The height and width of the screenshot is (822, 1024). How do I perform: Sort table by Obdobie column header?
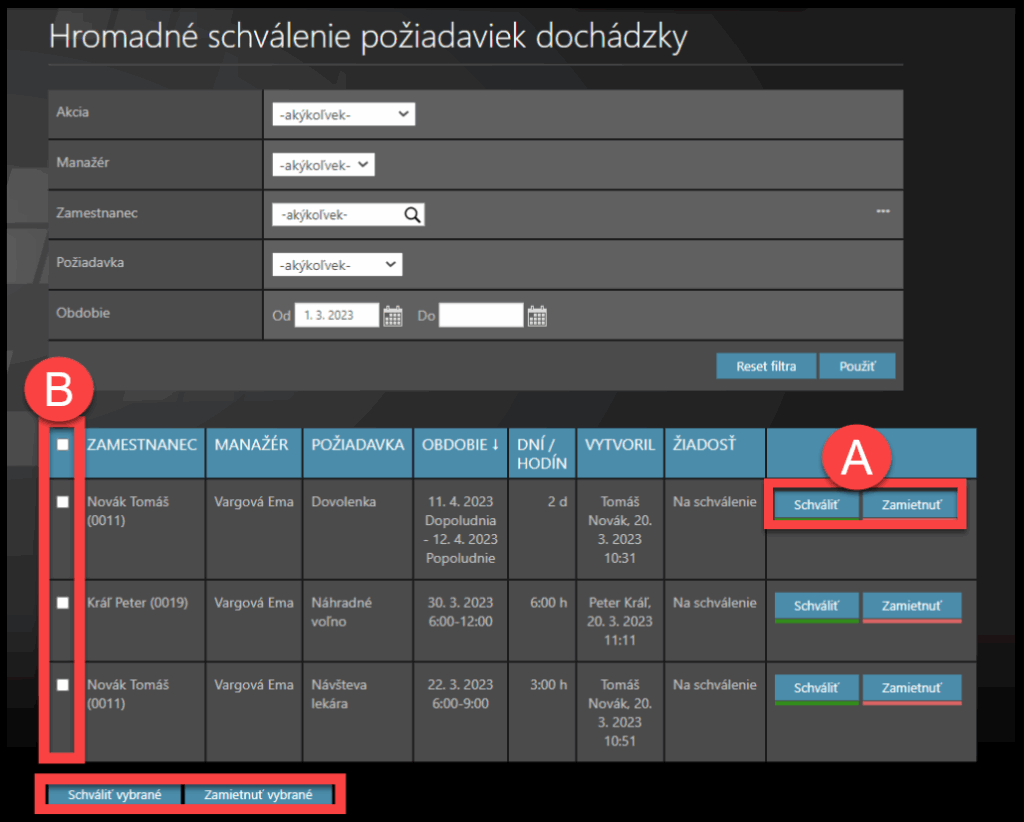pyautogui.click(x=460, y=445)
